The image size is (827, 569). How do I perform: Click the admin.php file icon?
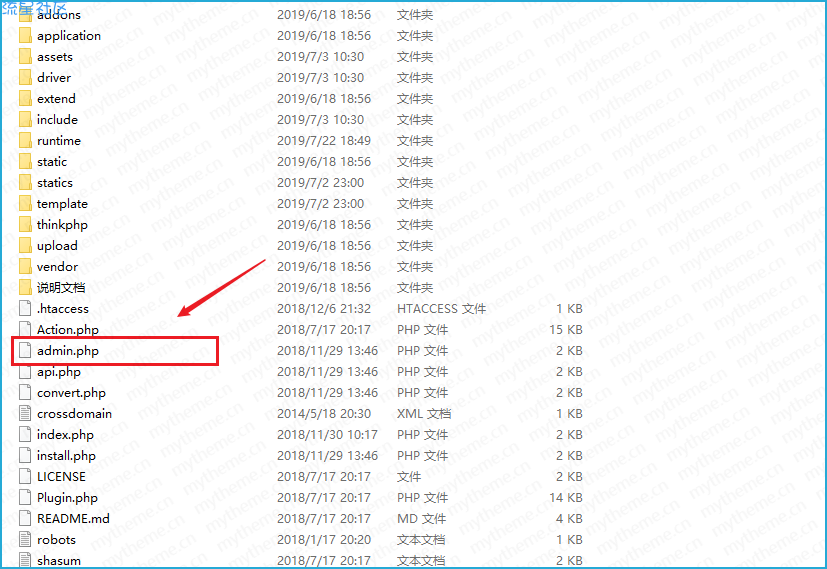pyautogui.click(x=25, y=351)
